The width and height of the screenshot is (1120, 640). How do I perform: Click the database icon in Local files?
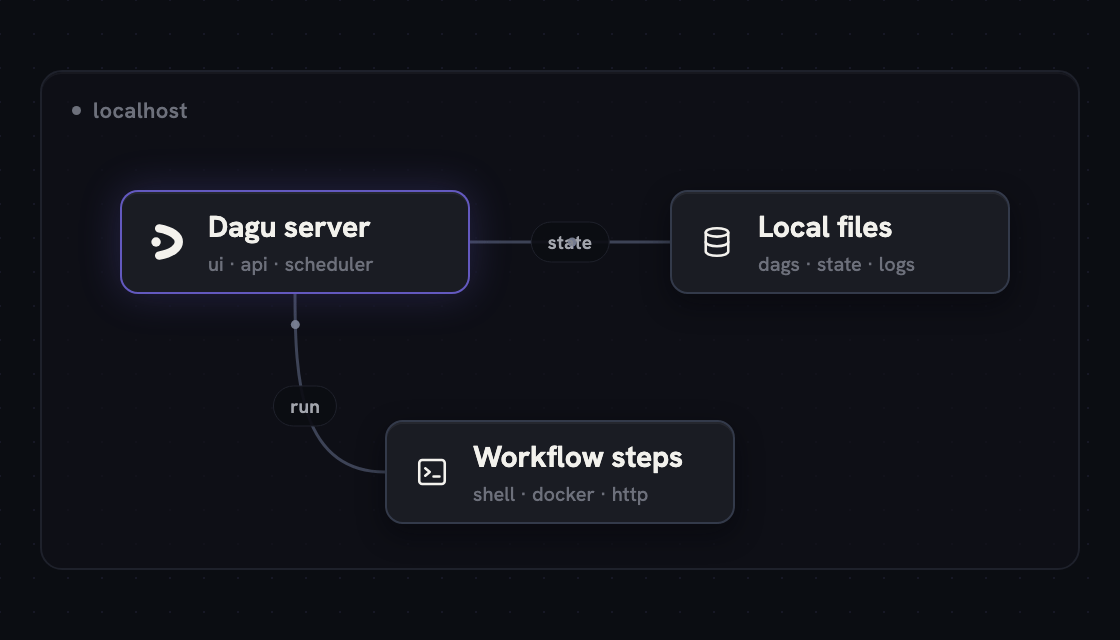[x=716, y=242]
